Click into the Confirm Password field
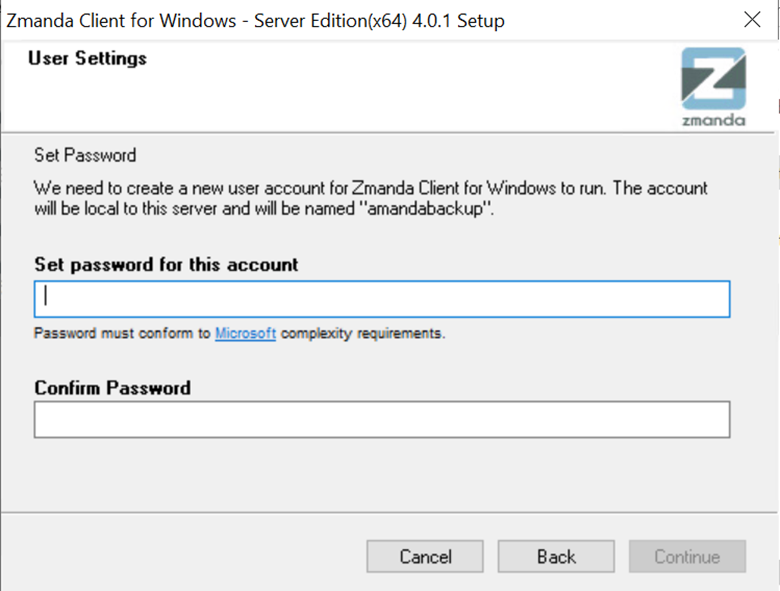Image resolution: width=780 pixels, height=591 pixels. click(x=382, y=419)
